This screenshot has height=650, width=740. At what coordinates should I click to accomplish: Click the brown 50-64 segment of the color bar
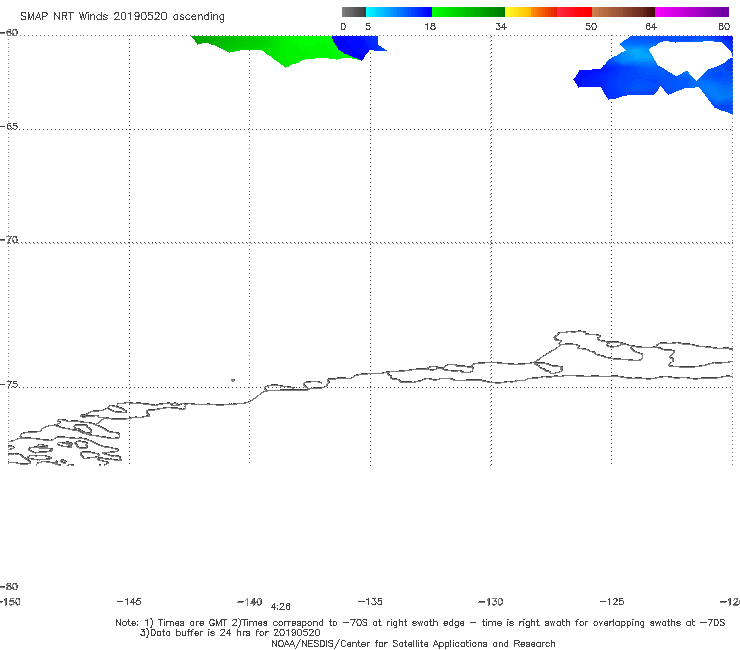[623, 12]
